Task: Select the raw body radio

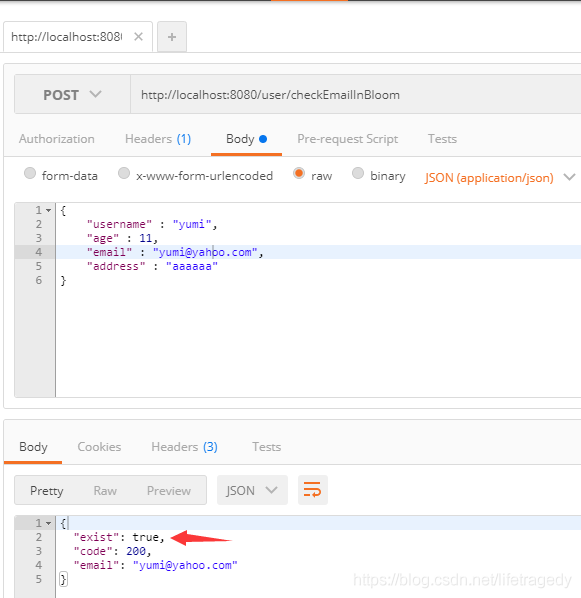Action: [x=299, y=174]
